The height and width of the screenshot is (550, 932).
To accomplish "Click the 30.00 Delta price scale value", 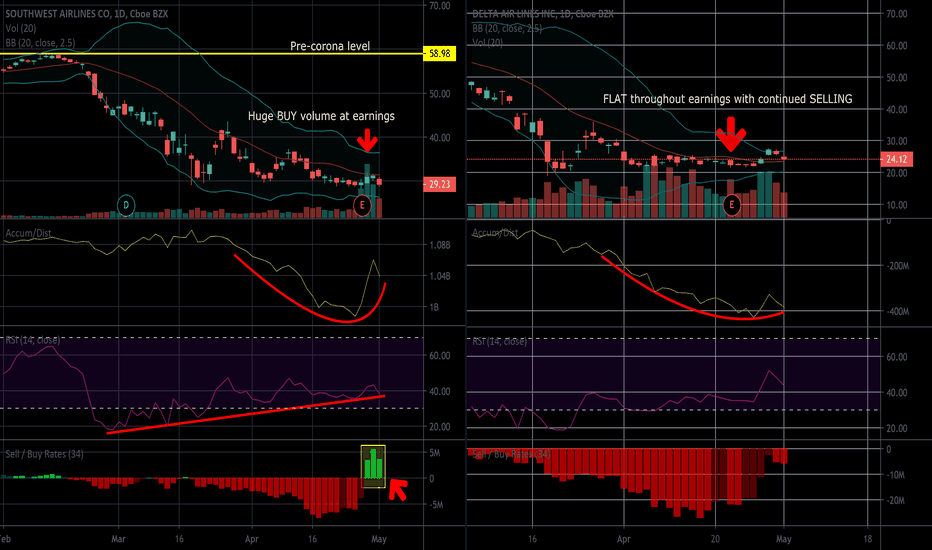I will coord(896,142).
